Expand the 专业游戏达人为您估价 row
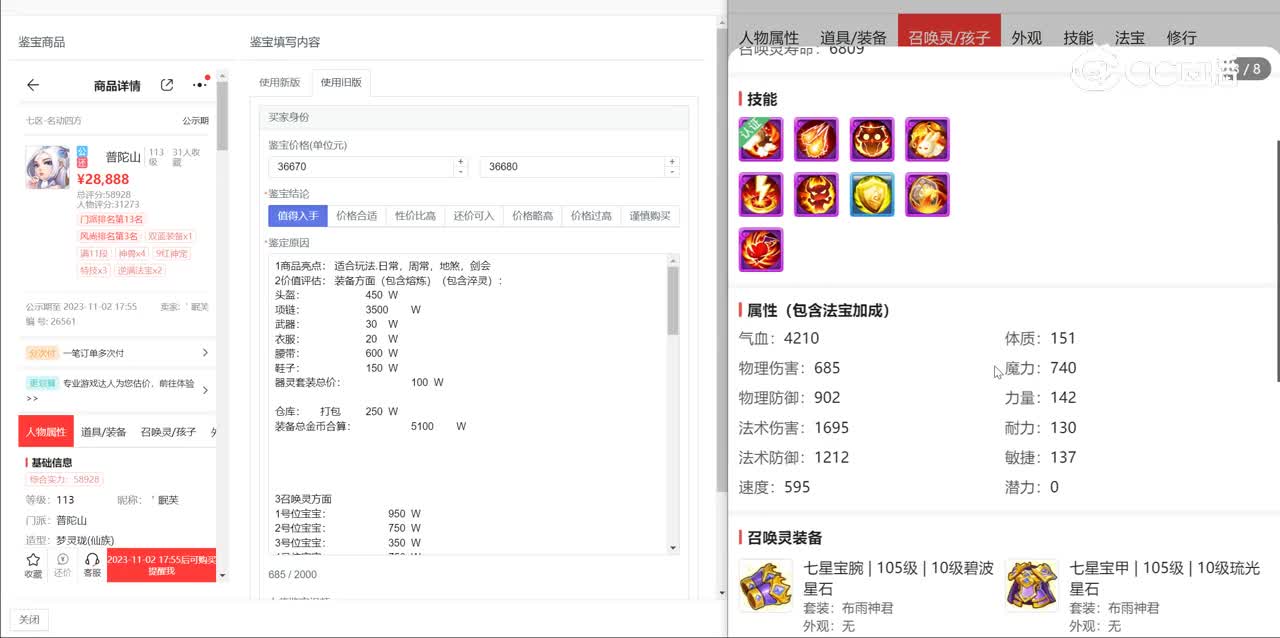Image resolution: width=1280 pixels, height=638 pixels. [118, 389]
